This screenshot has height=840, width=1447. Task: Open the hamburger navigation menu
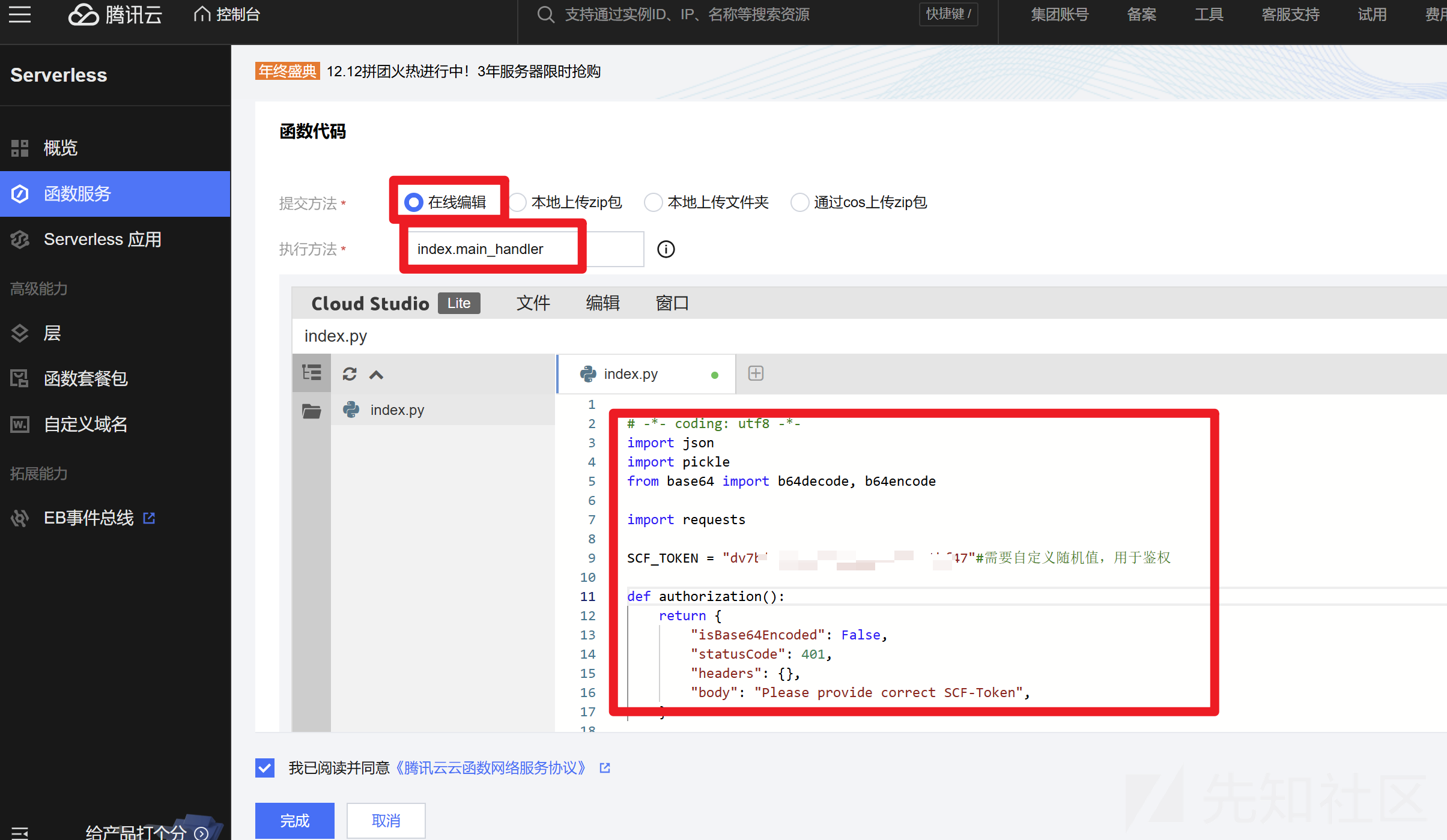[20, 14]
